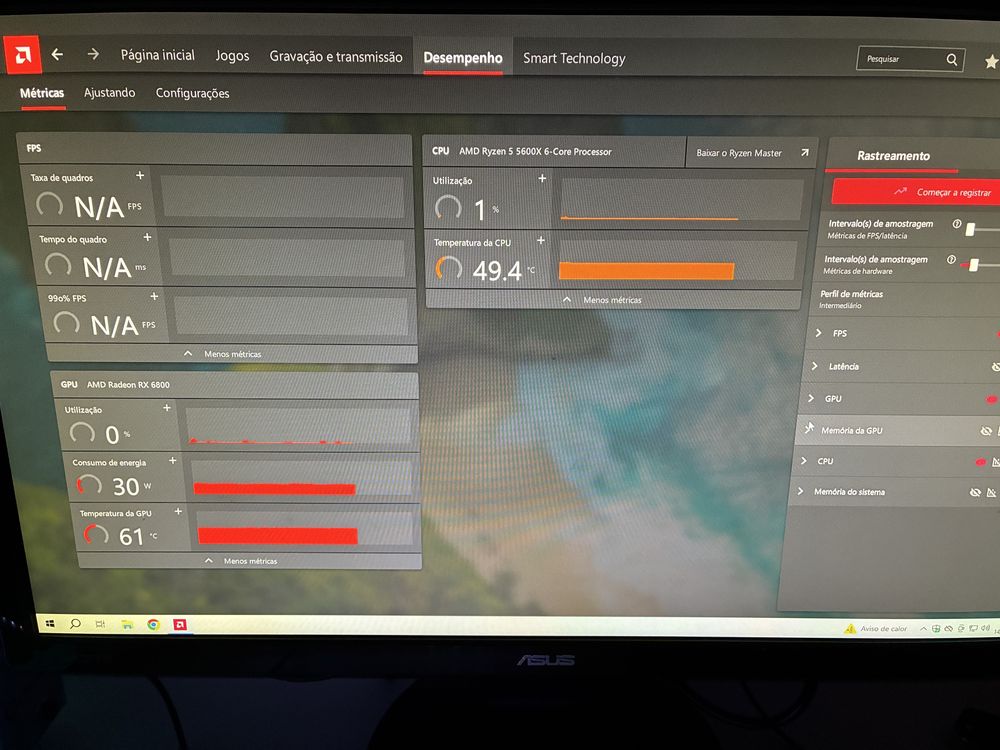Click Baixar o Ryzen Master link
This screenshot has width=1000, height=750.
coord(751,153)
